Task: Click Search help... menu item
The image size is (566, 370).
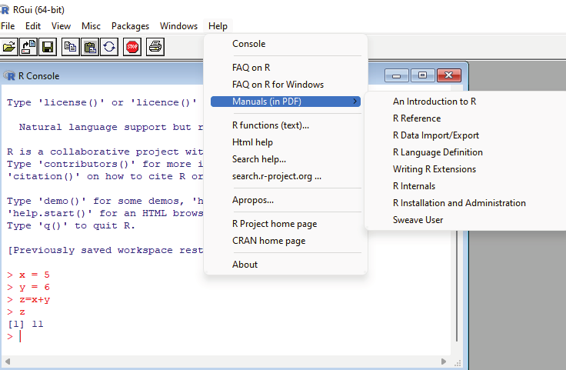Action: tap(259, 159)
